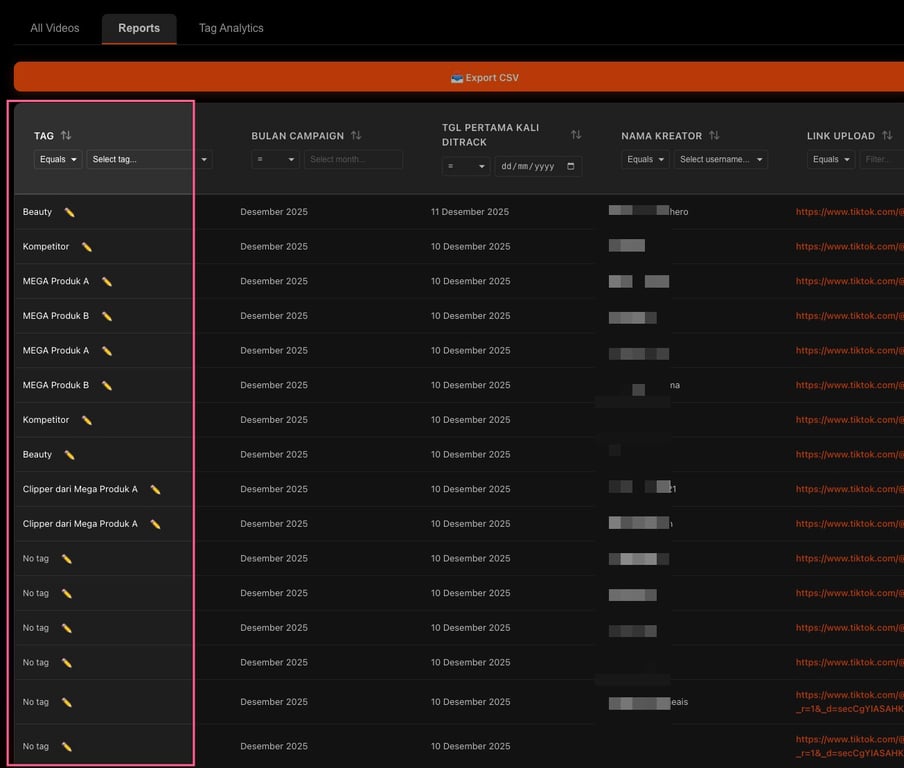Click the 11 Desember 2025 date cell
Viewport: 904px width, 768px height.
pyautogui.click(x=470, y=212)
